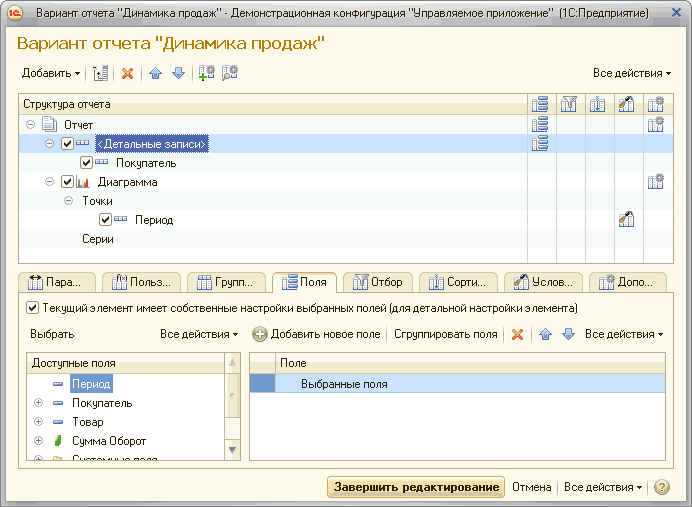Click the help question mark icon
This screenshot has height=507, width=692.
pyautogui.click(x=661, y=487)
